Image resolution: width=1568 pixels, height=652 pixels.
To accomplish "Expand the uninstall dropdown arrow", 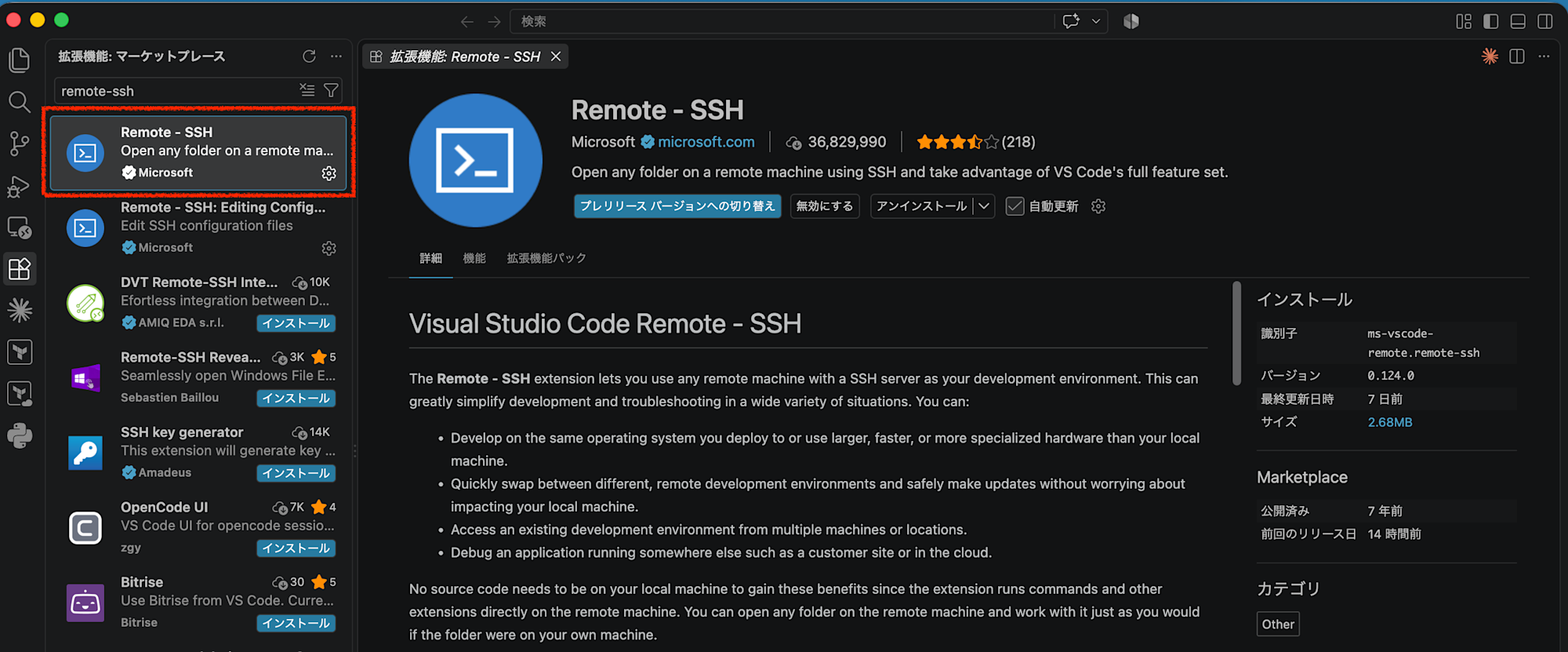I will click(984, 206).
